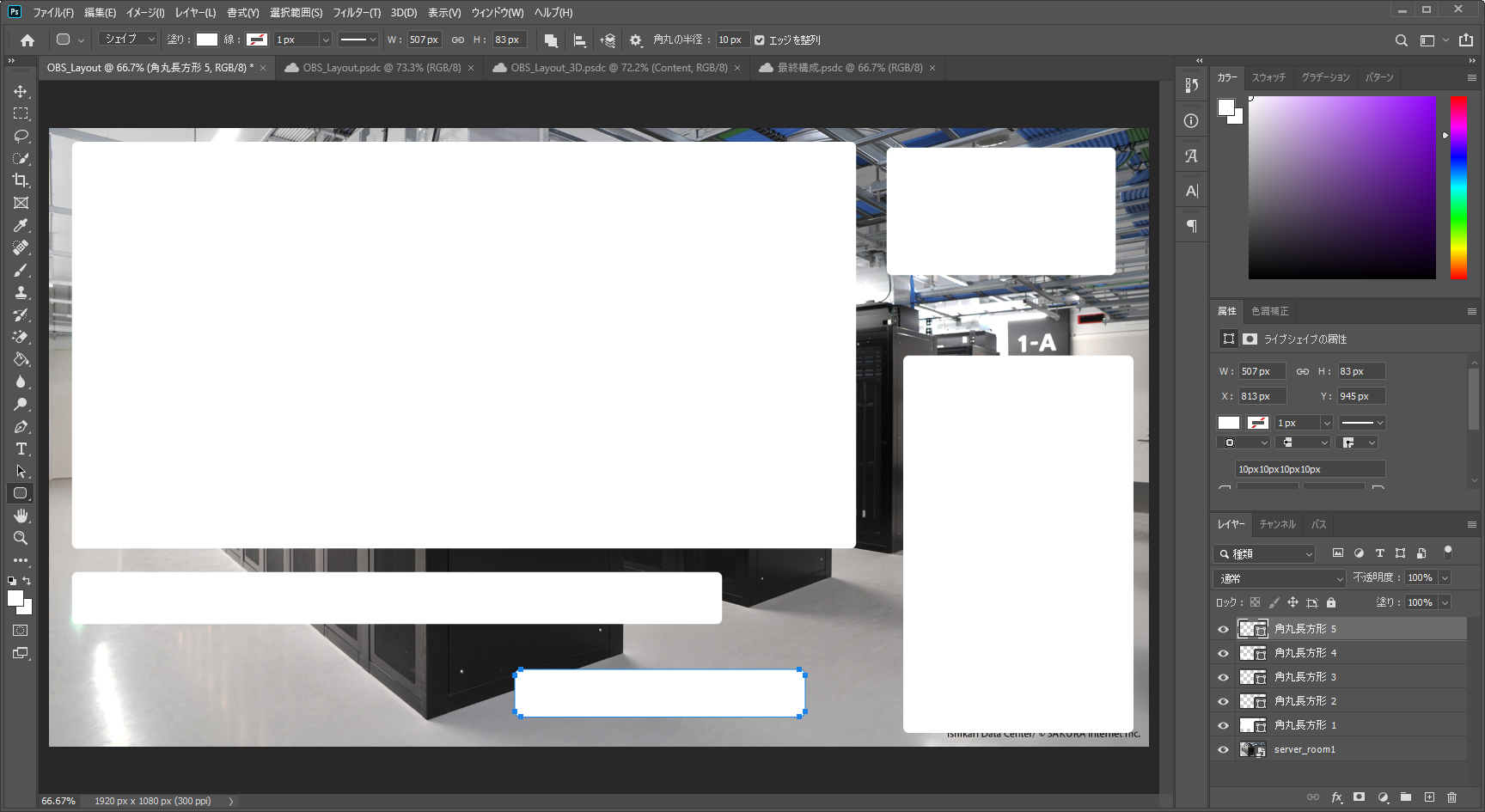Select the Lasso tool

pos(21,136)
